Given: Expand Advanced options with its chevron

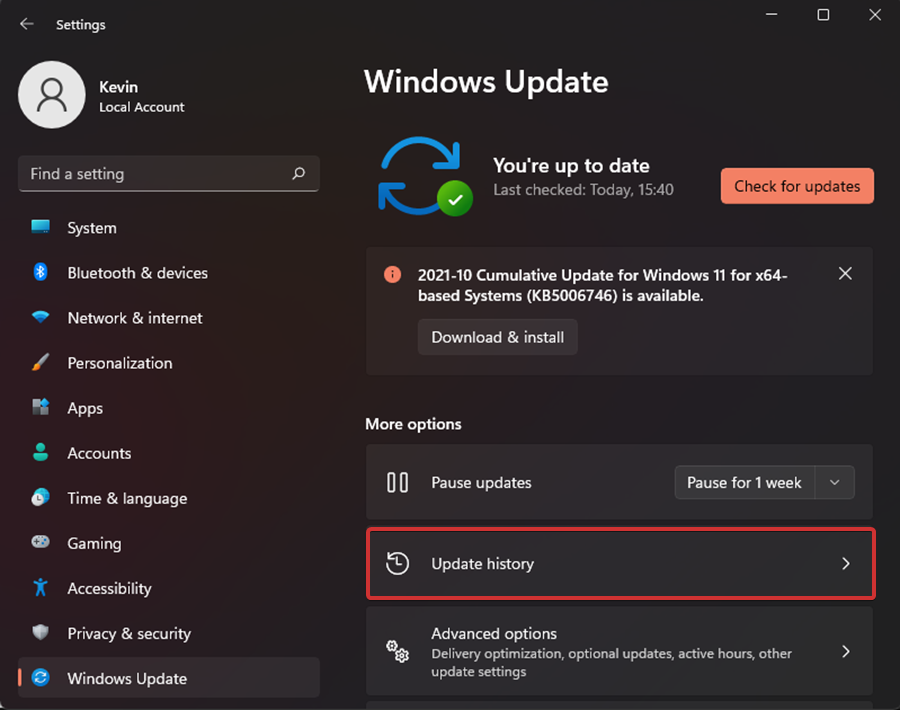Looking at the screenshot, I should (845, 652).
